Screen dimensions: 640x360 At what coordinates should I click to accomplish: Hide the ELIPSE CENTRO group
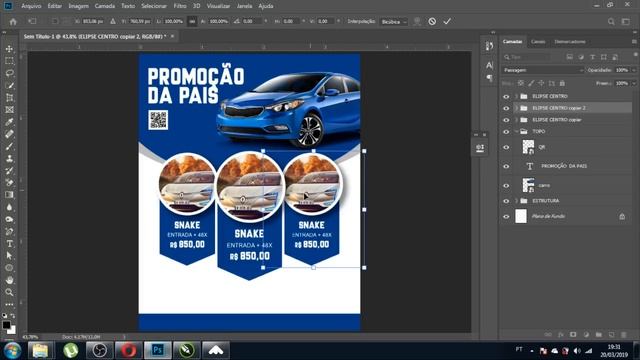coord(506,97)
